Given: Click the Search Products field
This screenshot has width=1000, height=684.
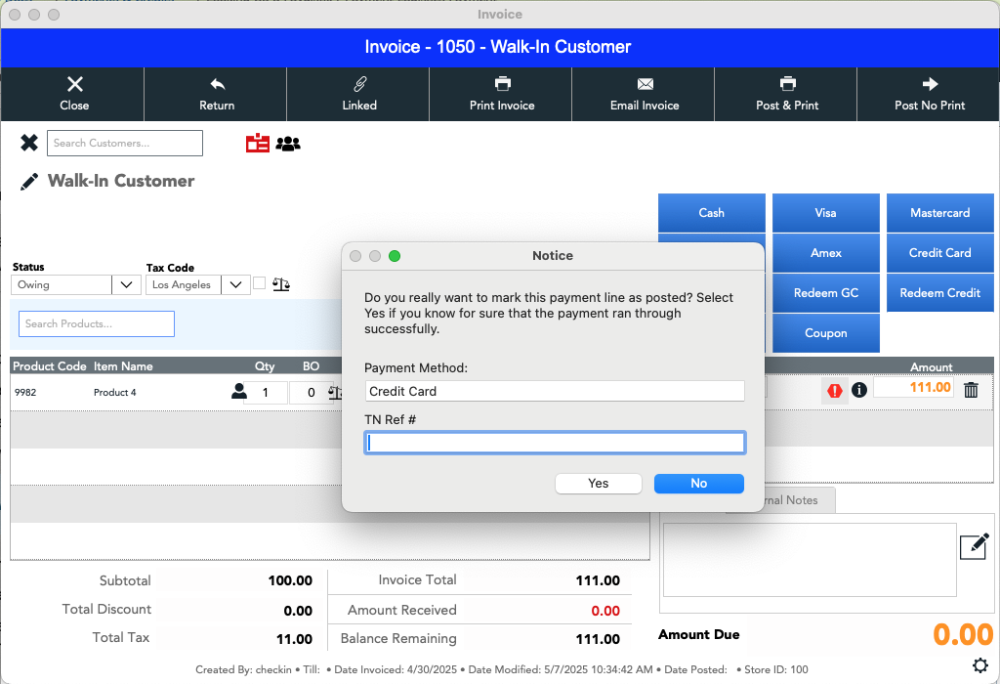Looking at the screenshot, I should click(97, 324).
